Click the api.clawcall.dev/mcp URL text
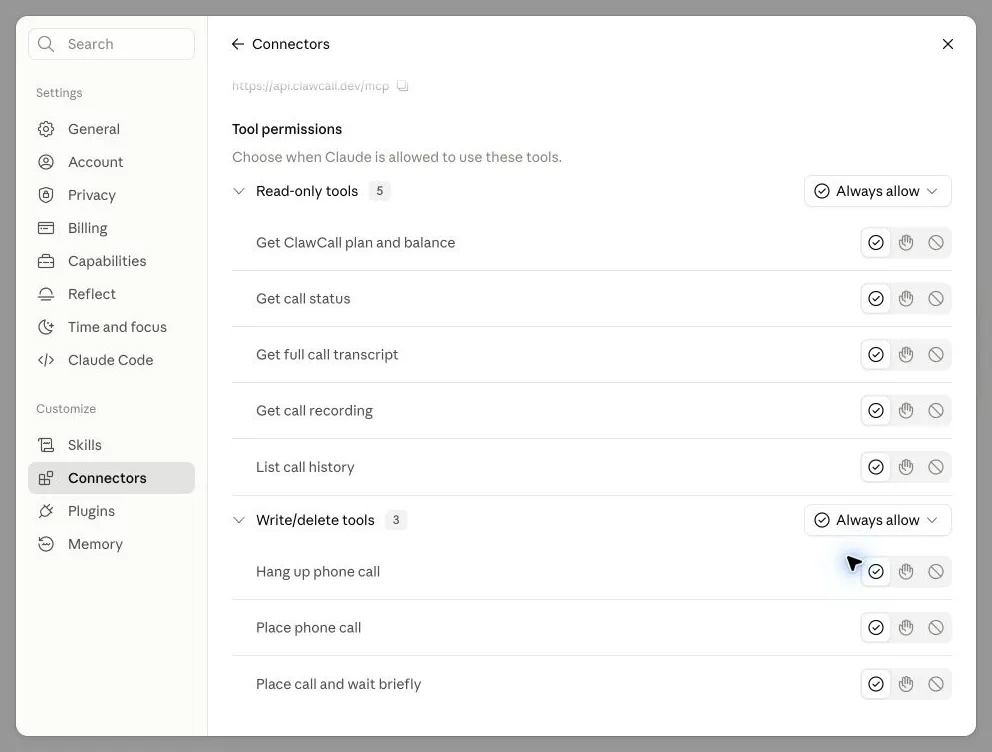Screen dimensions: 992x752 (310, 85)
